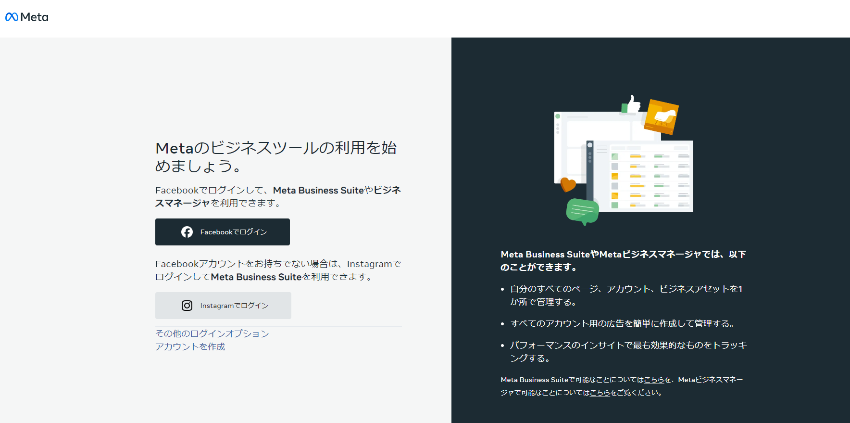This screenshot has height=423, width=850.
Task: Follow the second こちら link about ビジネスマネージャ
Action: click(600, 393)
